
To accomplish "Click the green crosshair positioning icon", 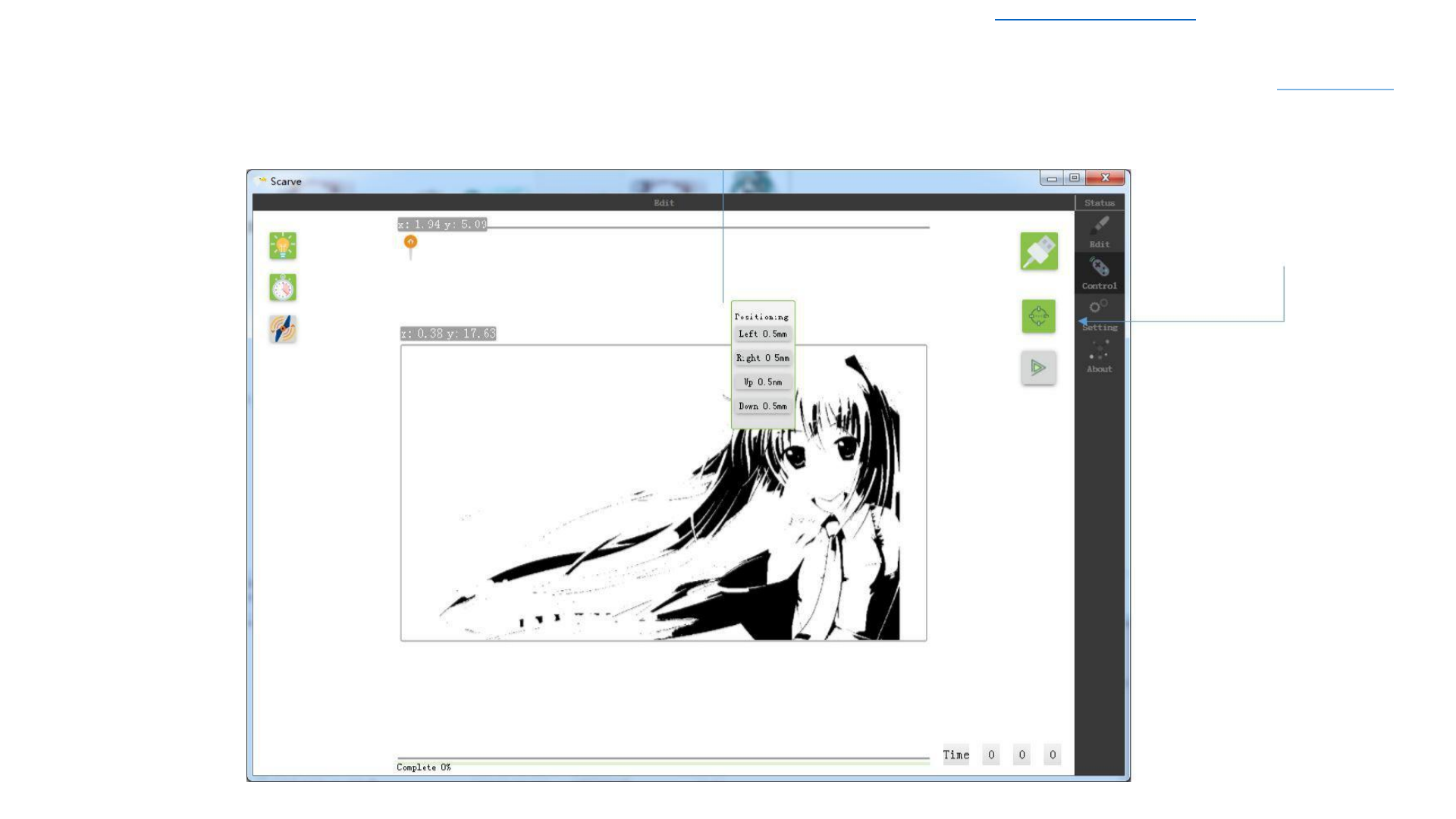I will (x=1038, y=316).
